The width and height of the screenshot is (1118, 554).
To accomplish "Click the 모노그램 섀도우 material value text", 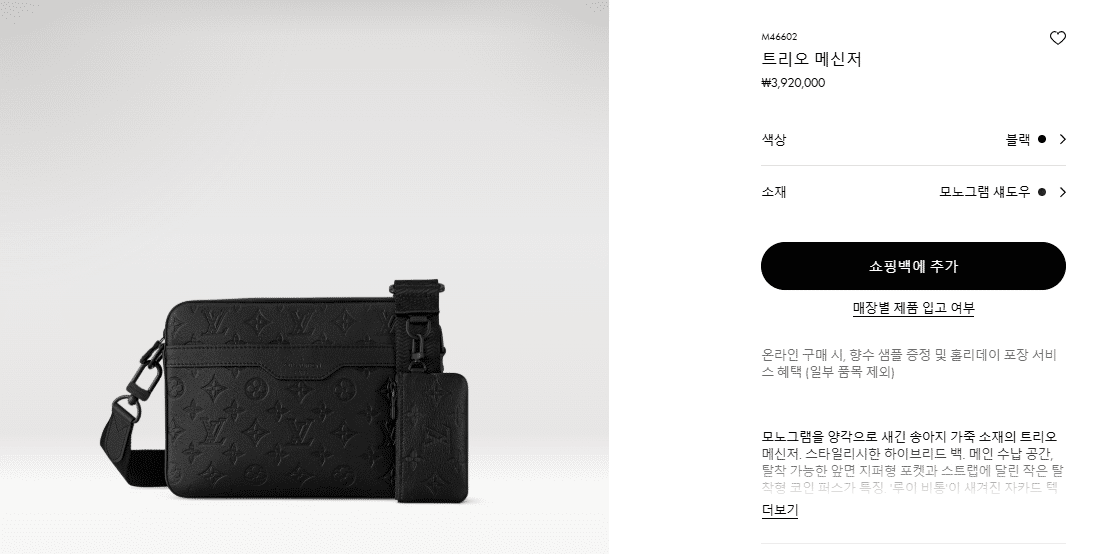I will pos(985,192).
